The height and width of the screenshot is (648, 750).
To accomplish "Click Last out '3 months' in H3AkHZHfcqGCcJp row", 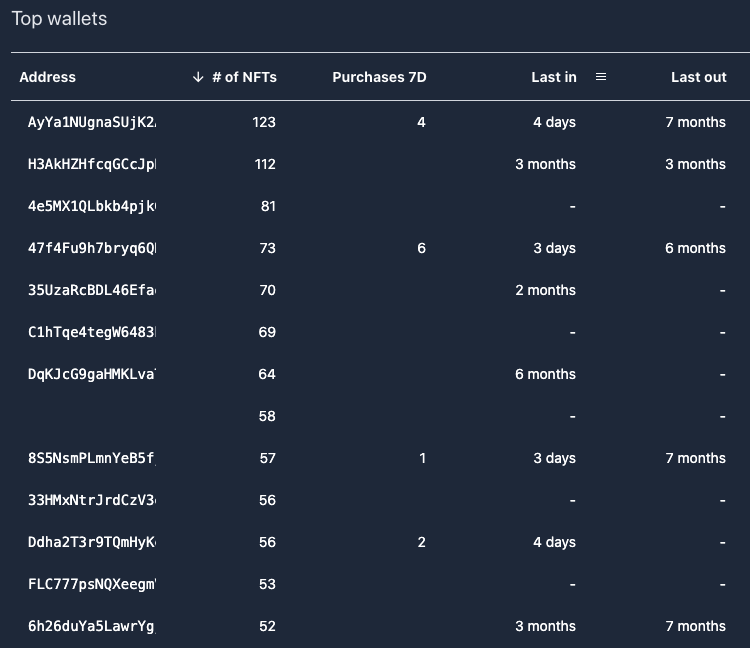I will click(695, 165).
